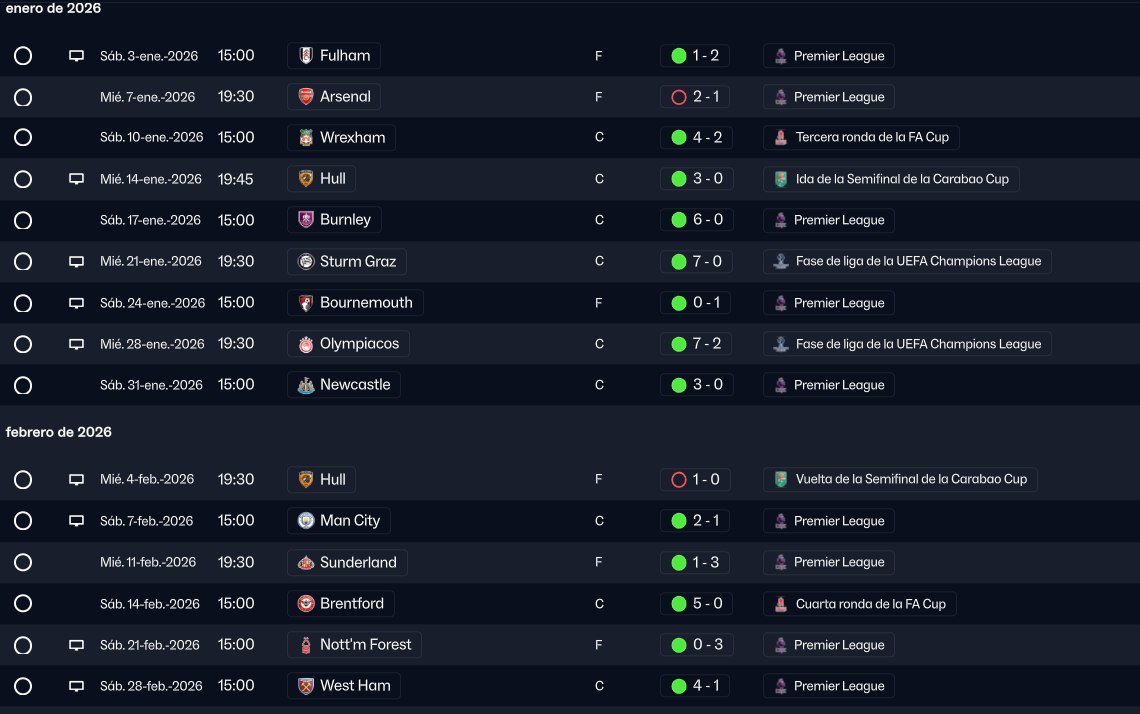Image resolution: width=1140 pixels, height=714 pixels.
Task: Open the 7 - 2 result against Olympiacos
Action: click(697, 344)
